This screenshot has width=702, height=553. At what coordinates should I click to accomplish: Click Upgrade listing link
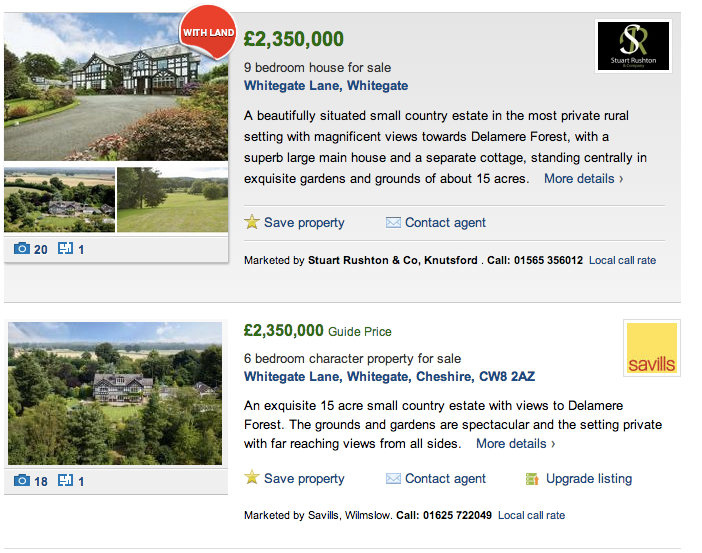click(x=589, y=478)
